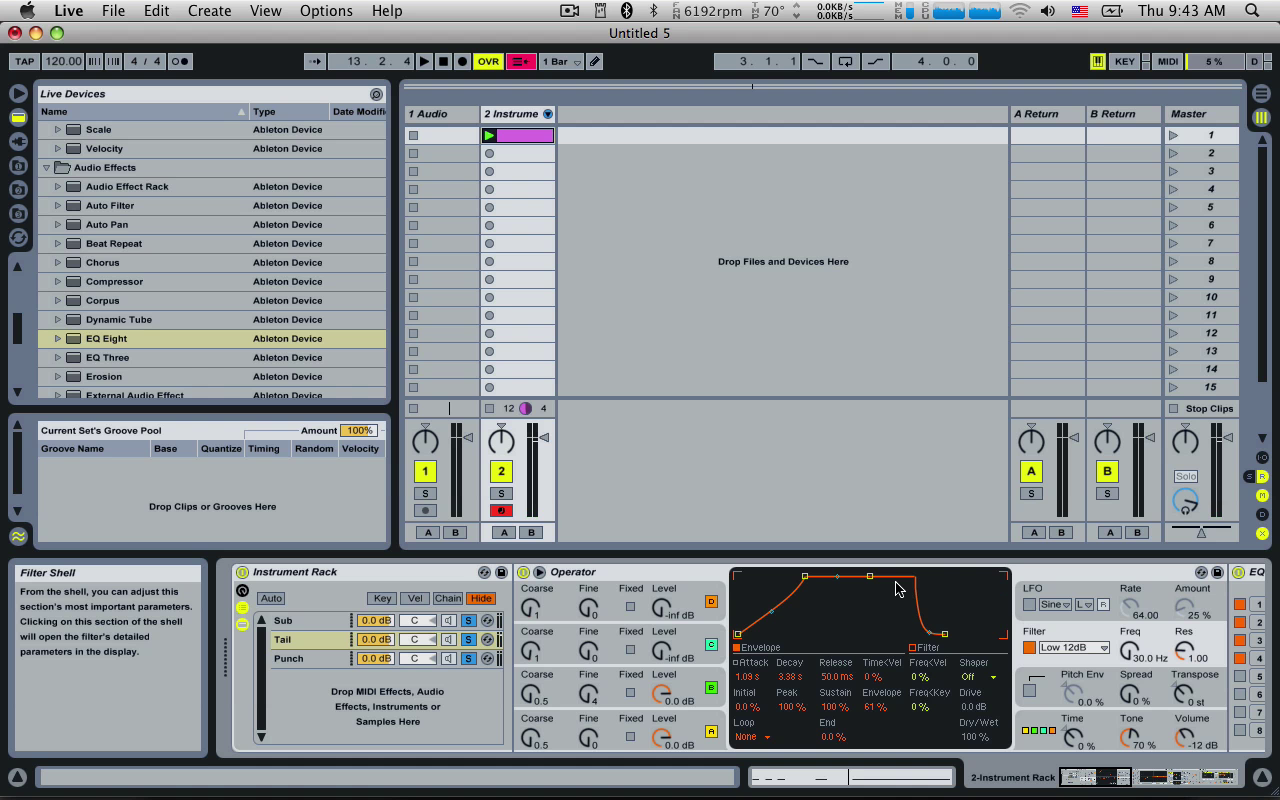This screenshot has width=1280, height=800.
Task: Toggle Groove Pool wave button
Action: pyautogui.click(x=18, y=536)
